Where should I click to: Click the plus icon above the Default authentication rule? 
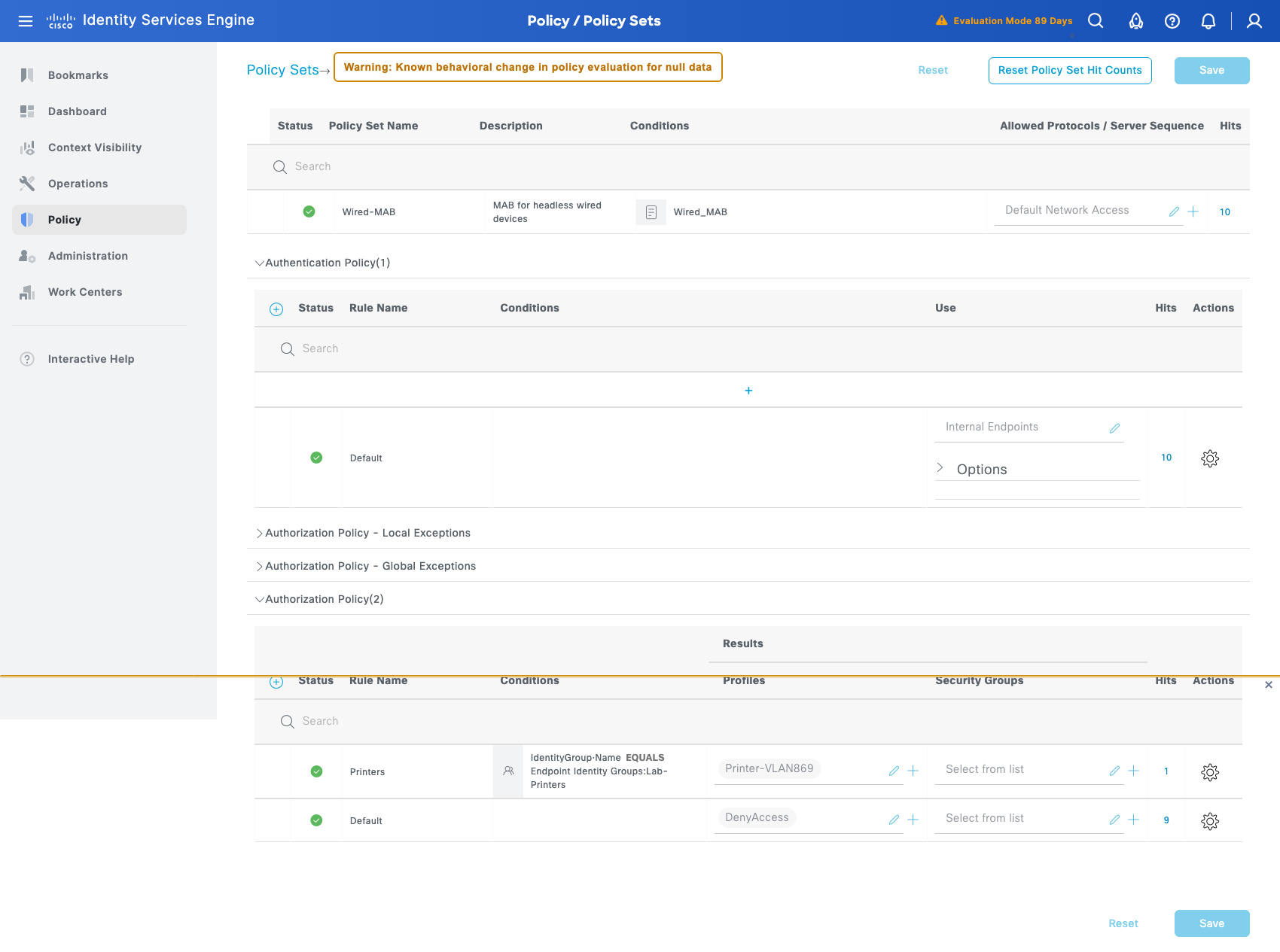(x=748, y=391)
